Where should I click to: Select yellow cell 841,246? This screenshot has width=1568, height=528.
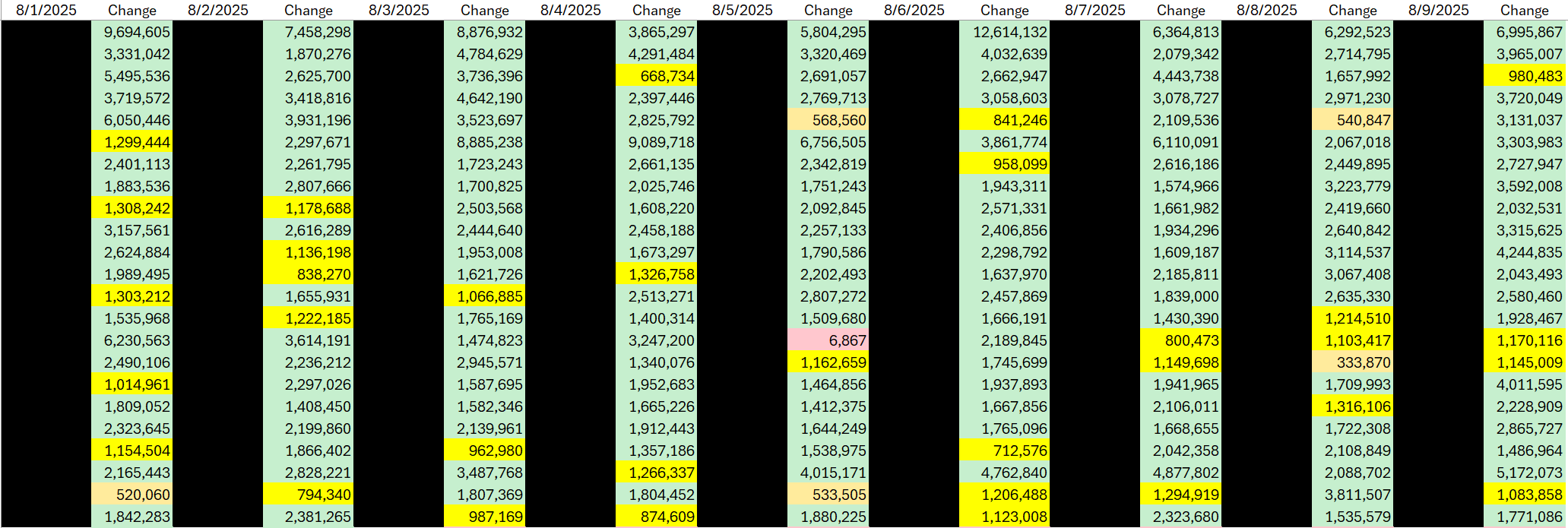(1004, 120)
